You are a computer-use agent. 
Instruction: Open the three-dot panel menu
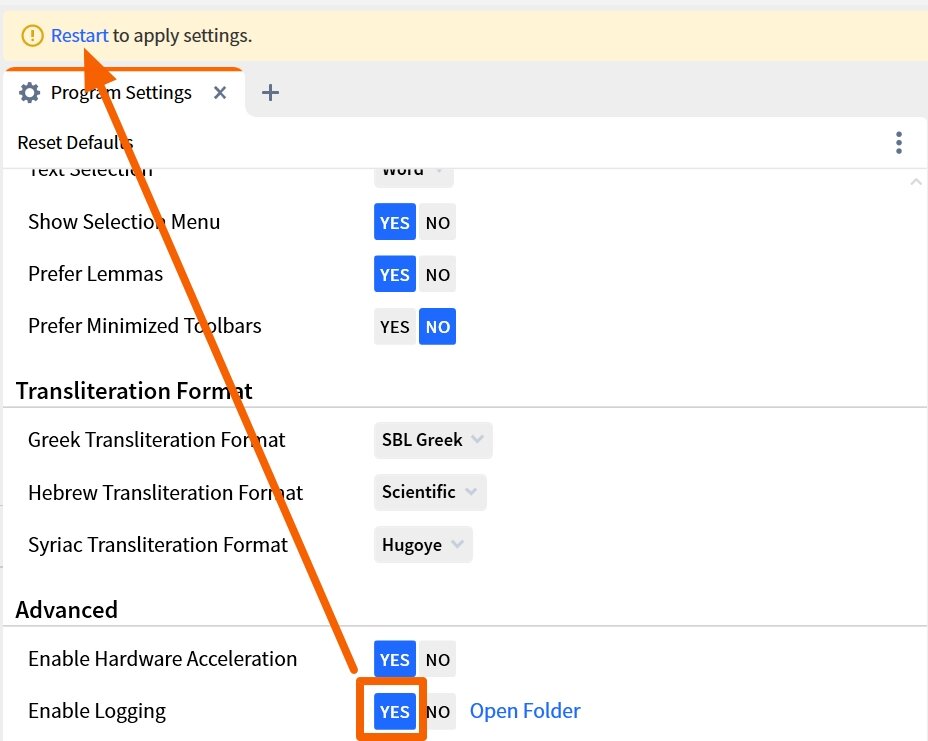899,143
